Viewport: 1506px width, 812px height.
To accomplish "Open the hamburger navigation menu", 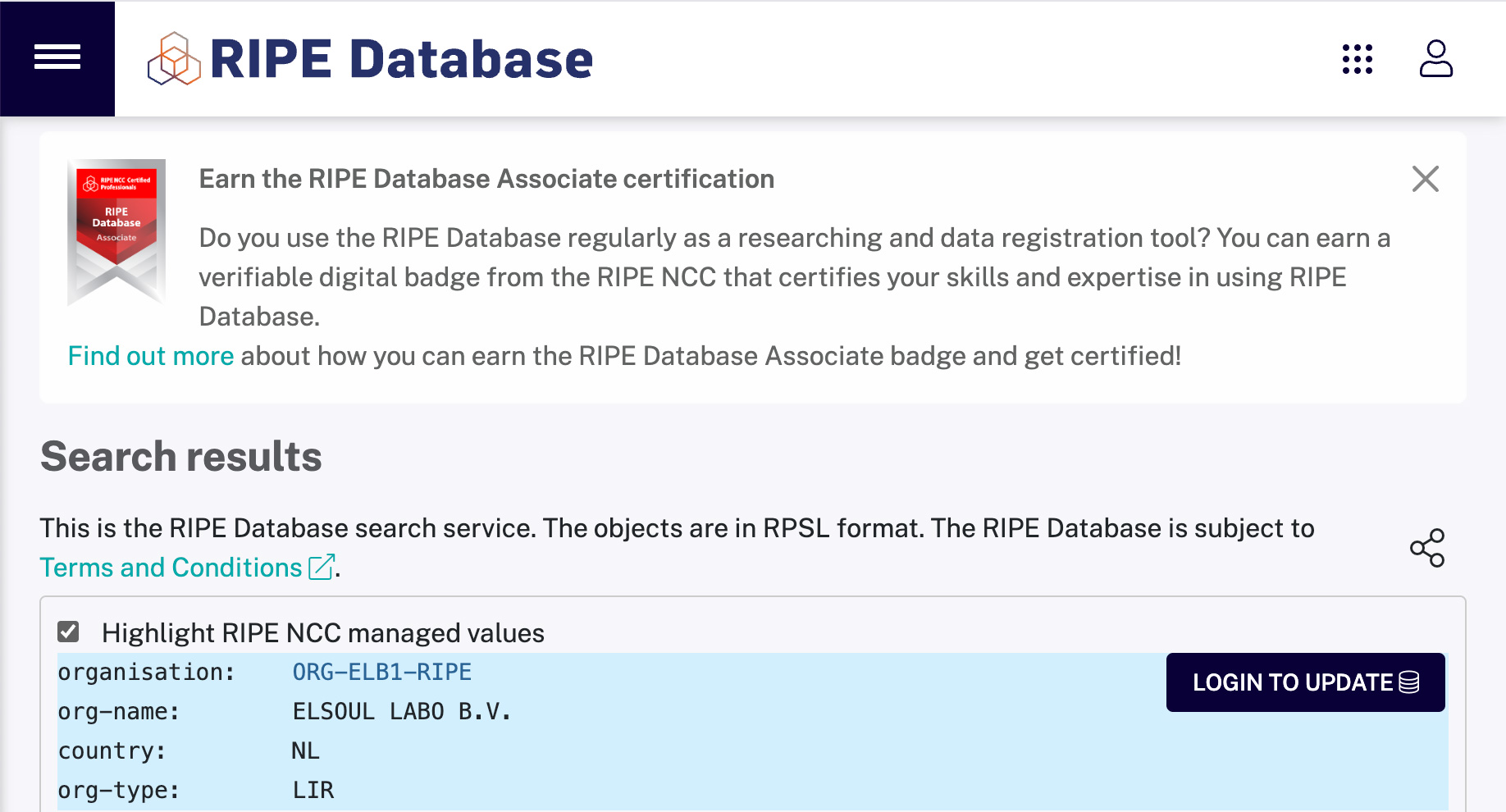I will click(57, 57).
